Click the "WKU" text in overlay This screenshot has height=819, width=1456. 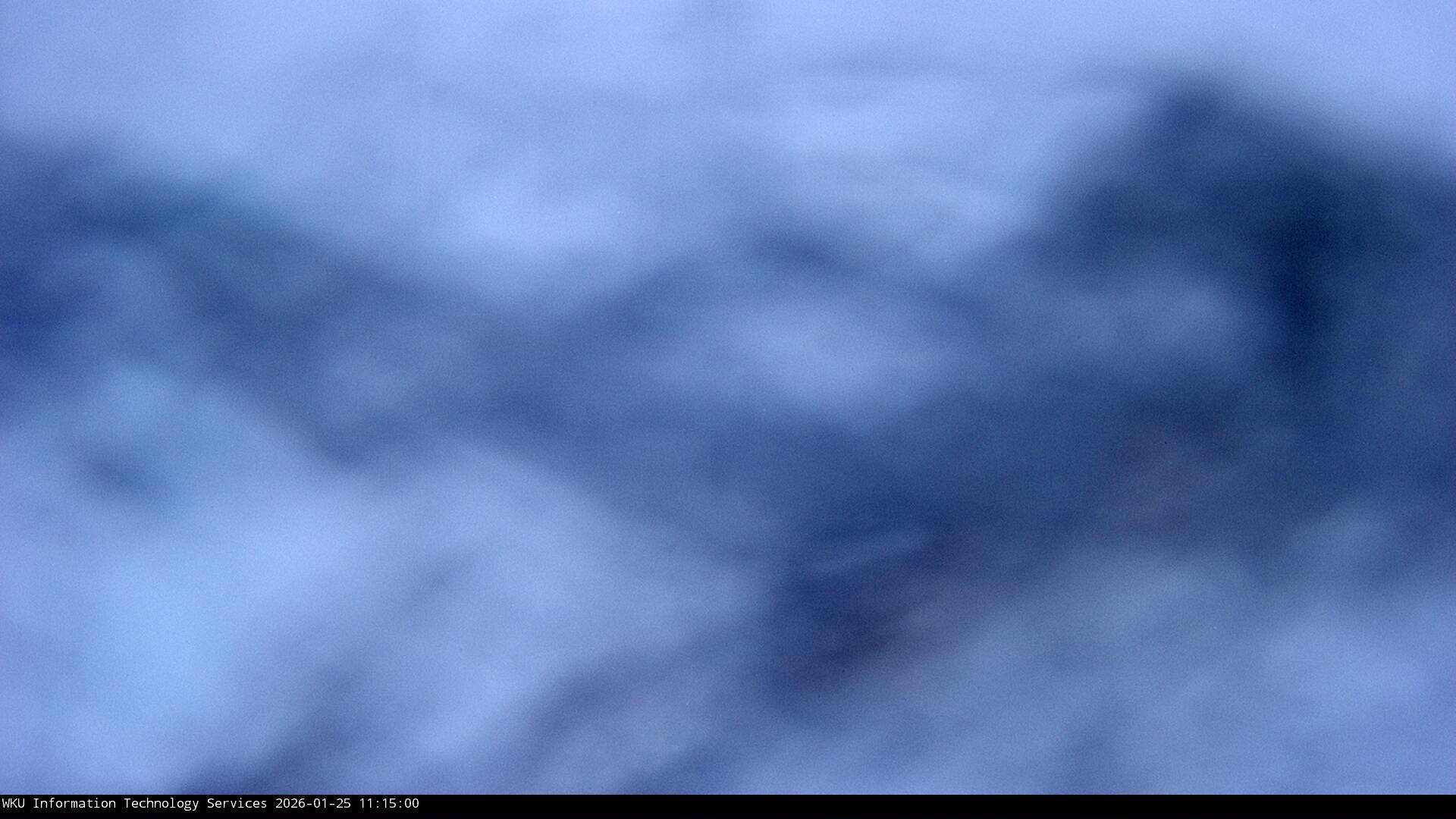tap(13, 804)
